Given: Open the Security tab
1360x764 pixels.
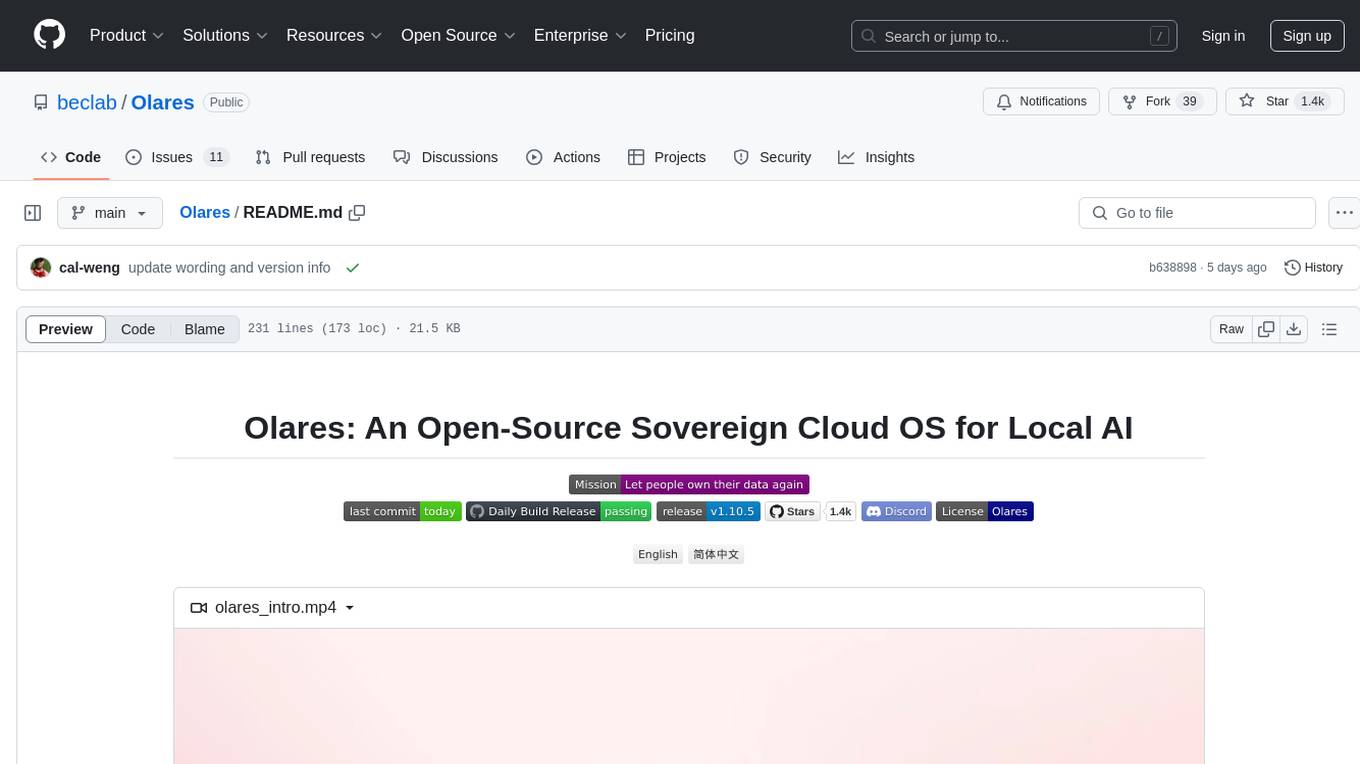Looking at the screenshot, I should (x=772, y=157).
